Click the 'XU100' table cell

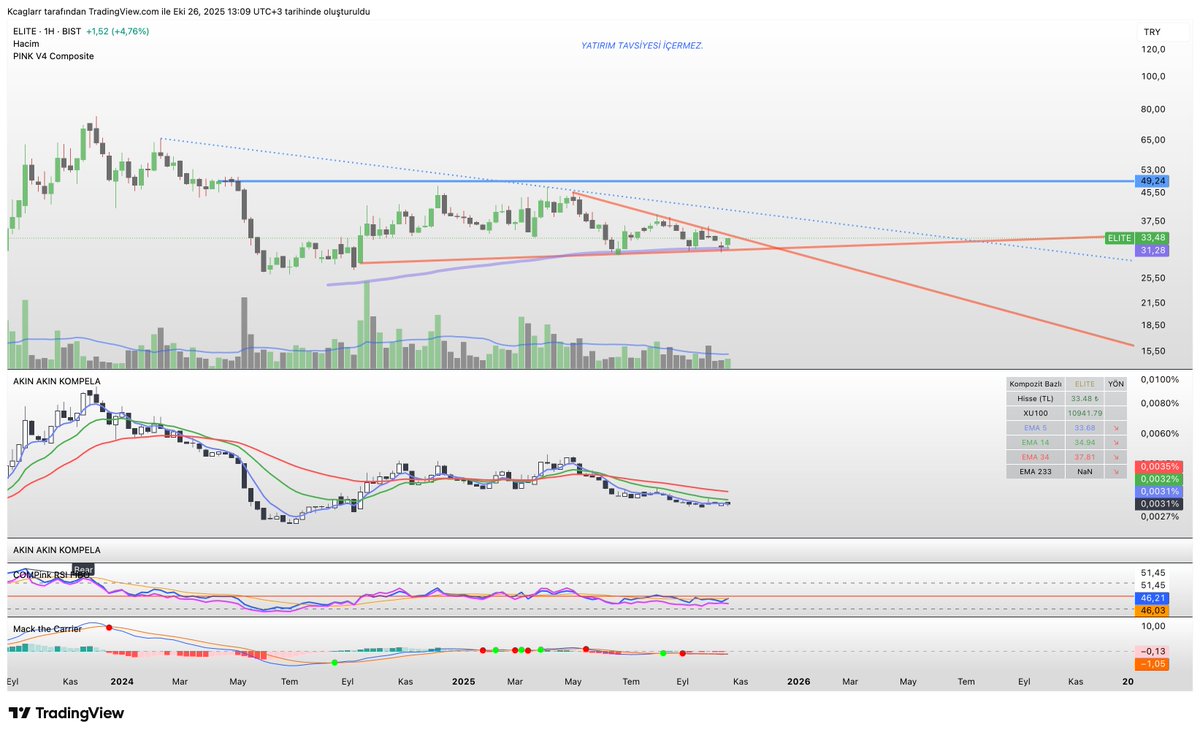click(x=1035, y=412)
